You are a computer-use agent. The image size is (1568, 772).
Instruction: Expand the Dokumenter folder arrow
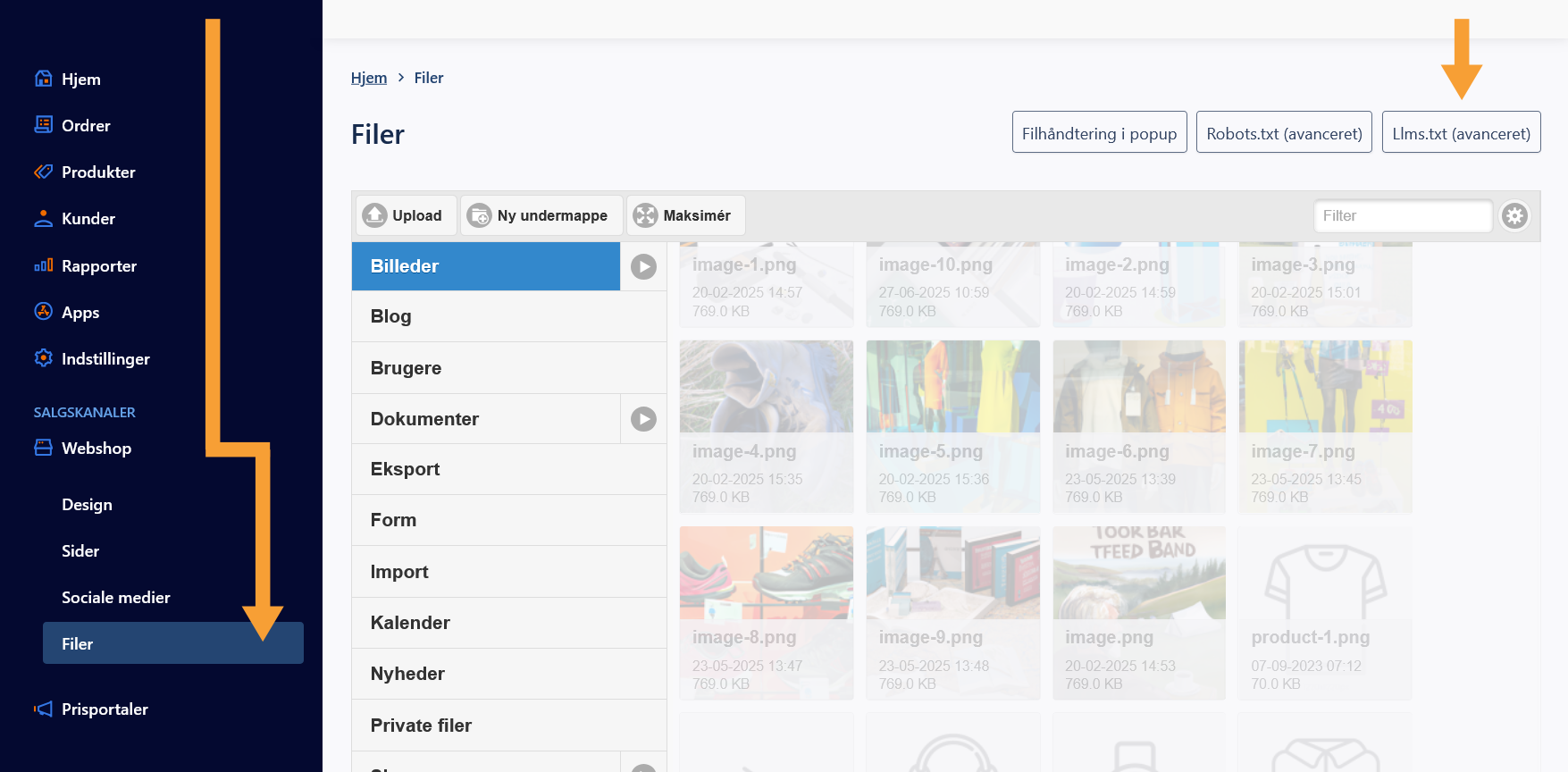click(643, 419)
